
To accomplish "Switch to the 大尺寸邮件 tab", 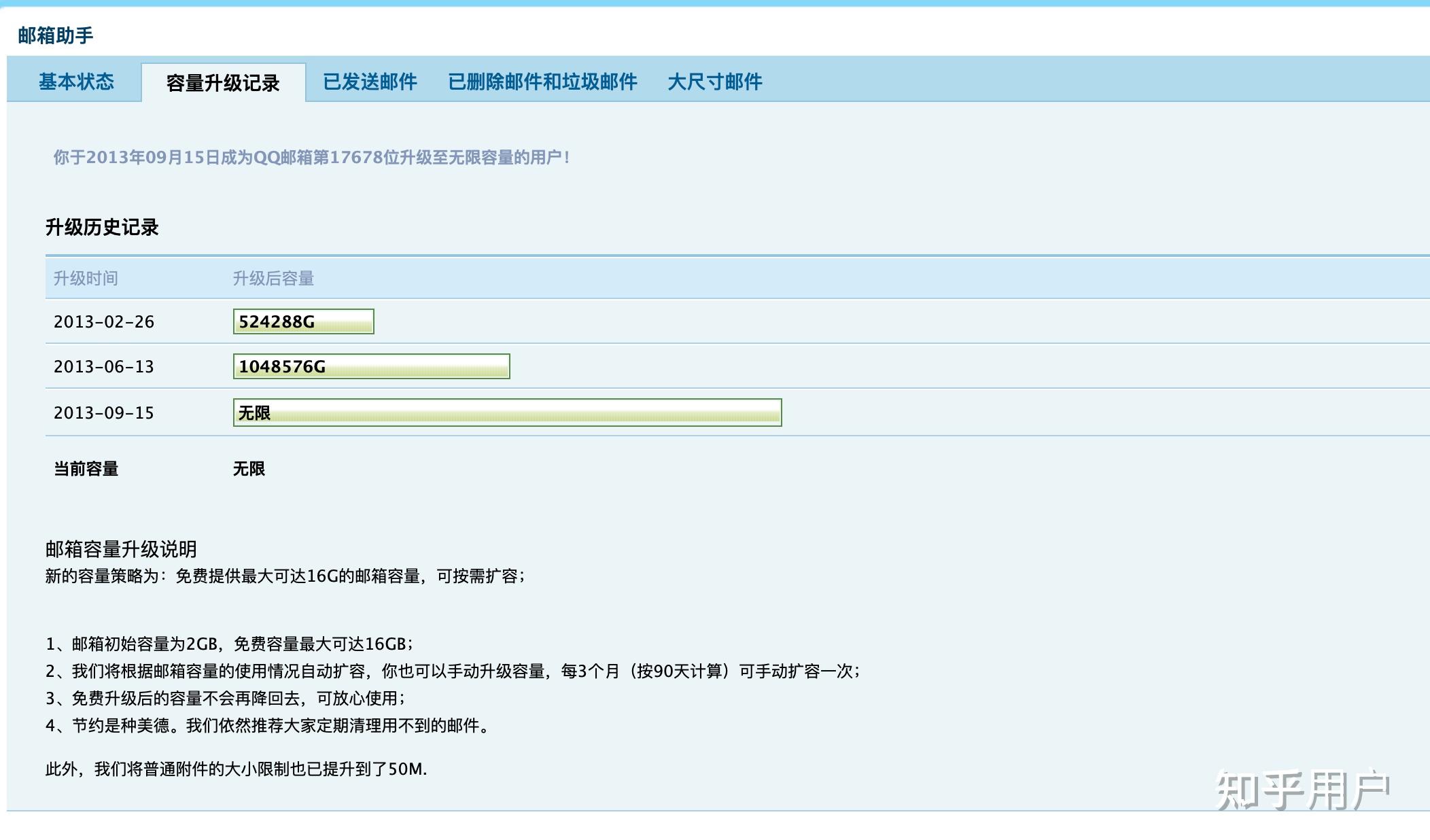I will pyautogui.click(x=714, y=82).
